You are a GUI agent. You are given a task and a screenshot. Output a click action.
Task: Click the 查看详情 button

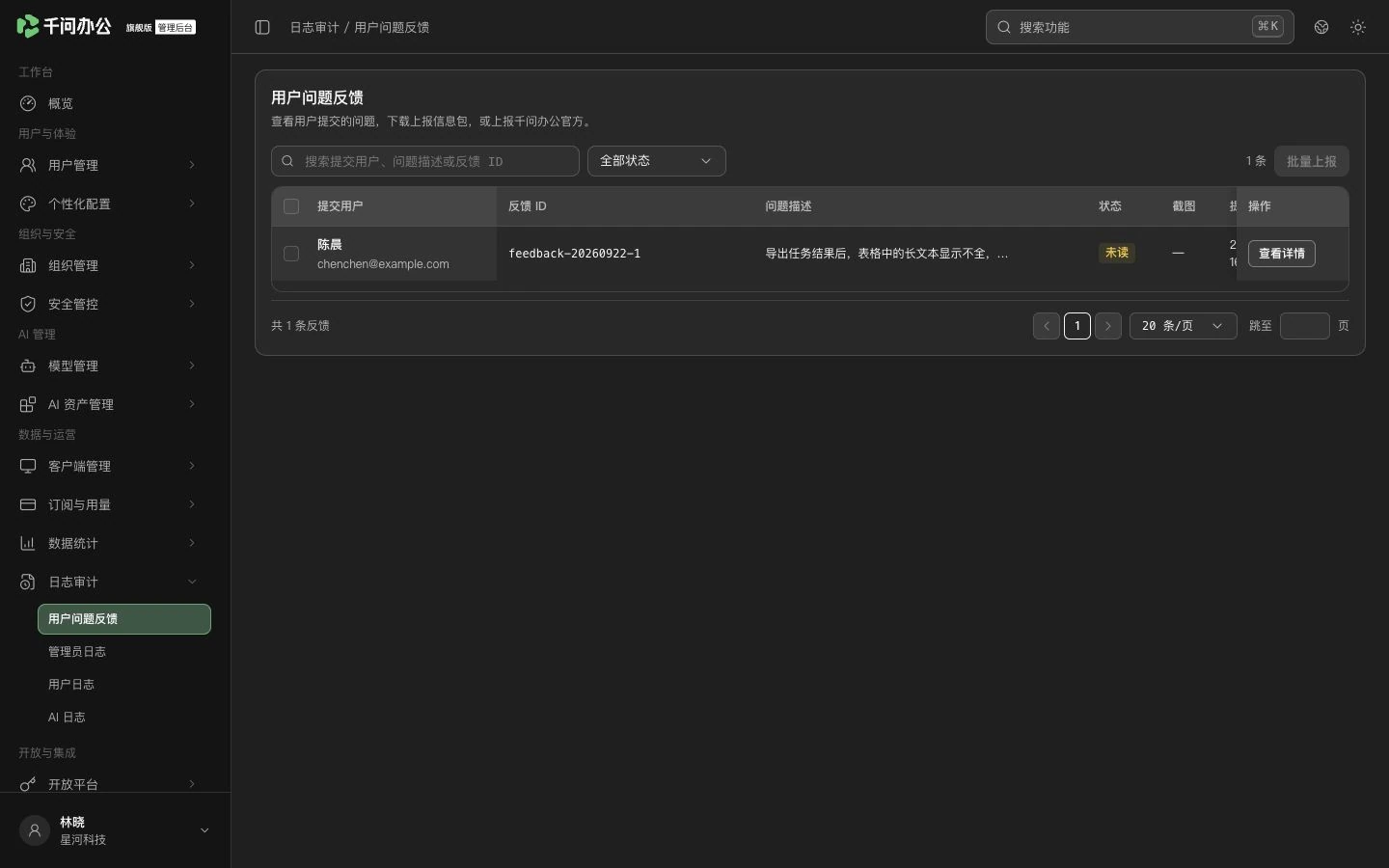coord(1282,254)
